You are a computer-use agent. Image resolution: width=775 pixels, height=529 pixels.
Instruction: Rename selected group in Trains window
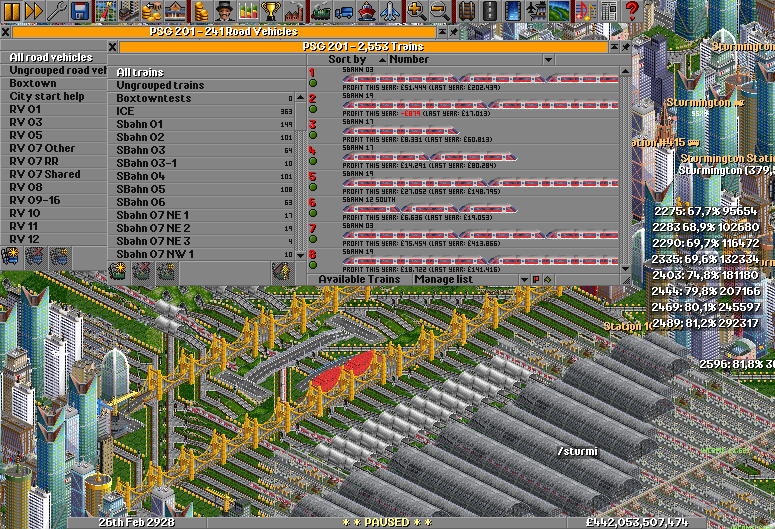point(166,272)
